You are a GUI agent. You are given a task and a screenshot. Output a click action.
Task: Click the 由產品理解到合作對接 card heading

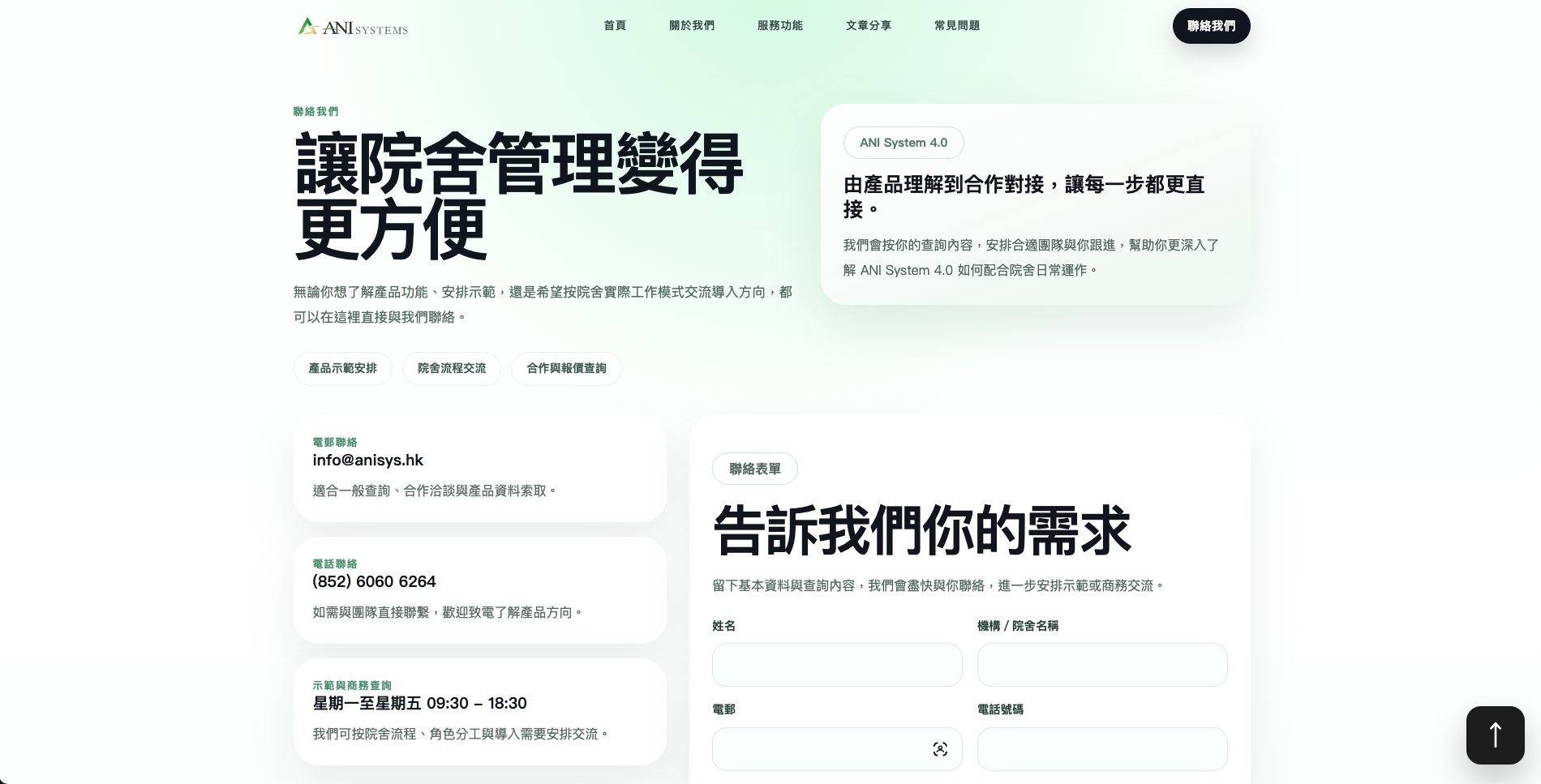coord(1024,197)
